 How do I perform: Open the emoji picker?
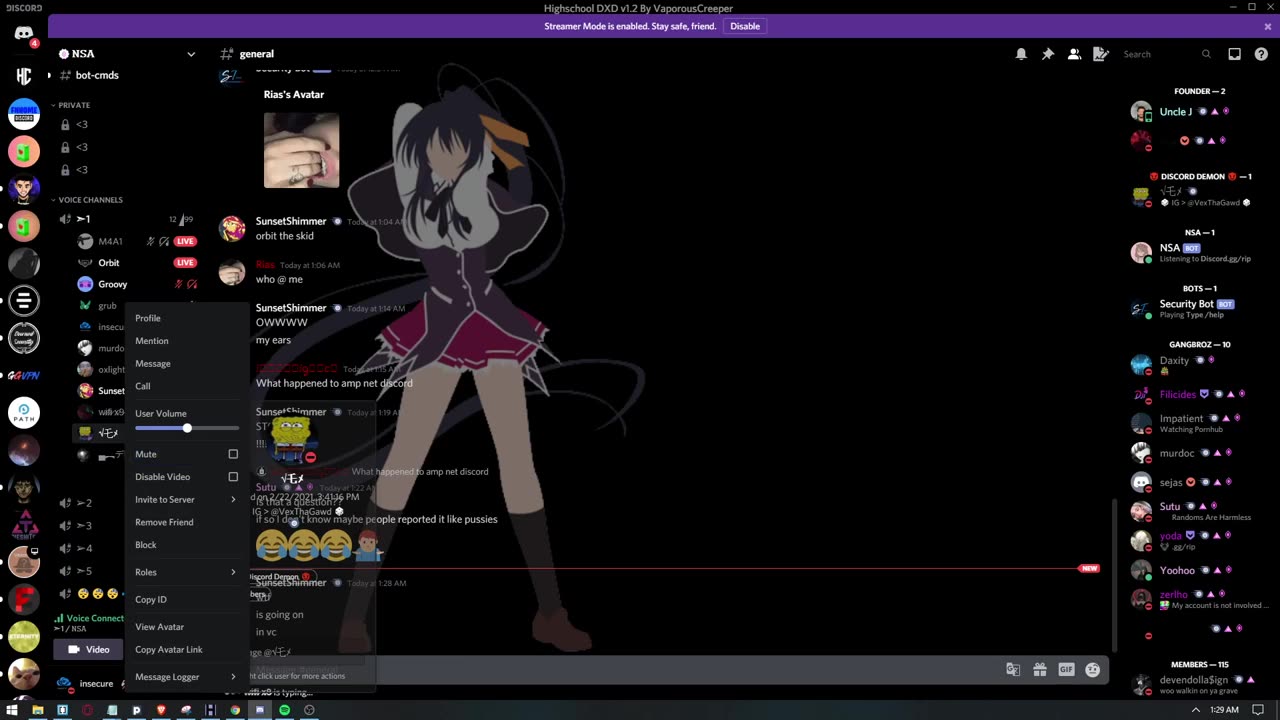(x=1093, y=670)
